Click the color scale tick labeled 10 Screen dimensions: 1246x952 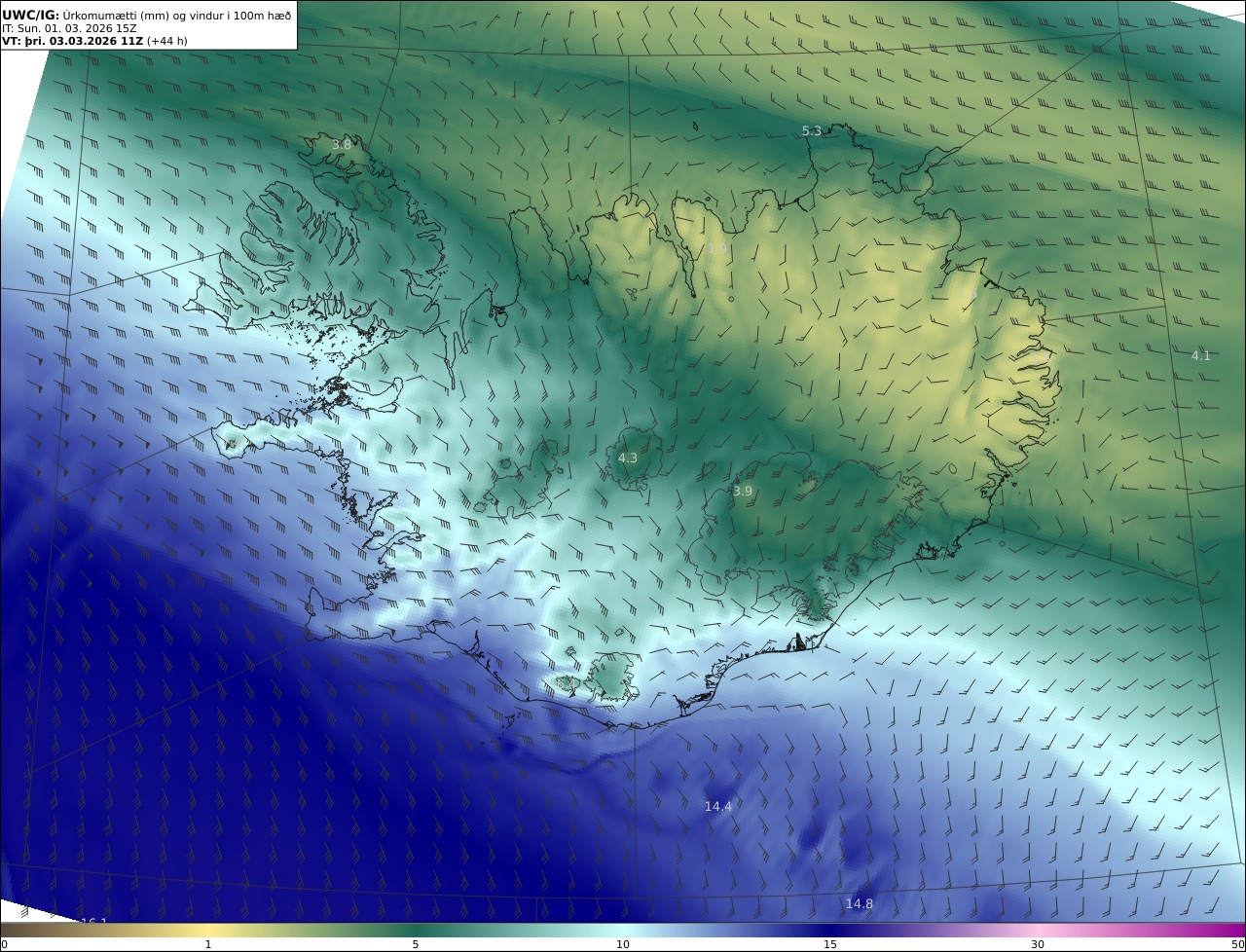coord(623,944)
